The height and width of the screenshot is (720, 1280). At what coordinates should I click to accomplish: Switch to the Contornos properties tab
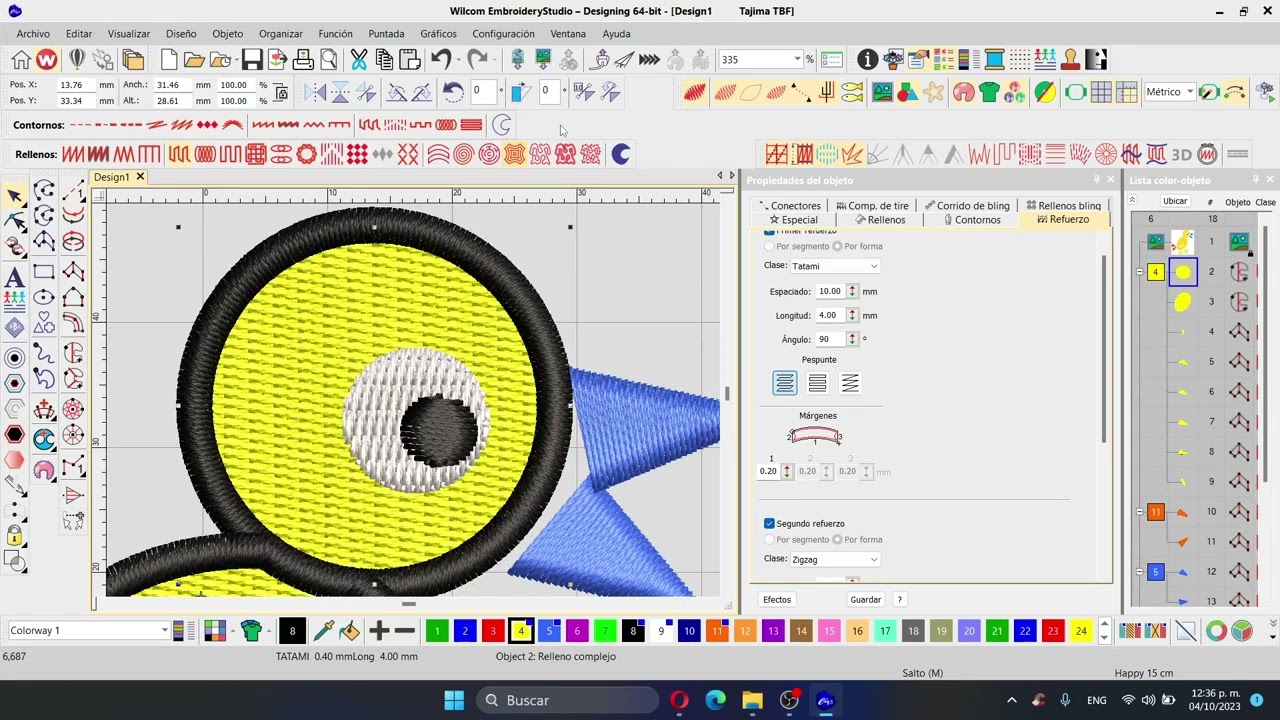970,220
